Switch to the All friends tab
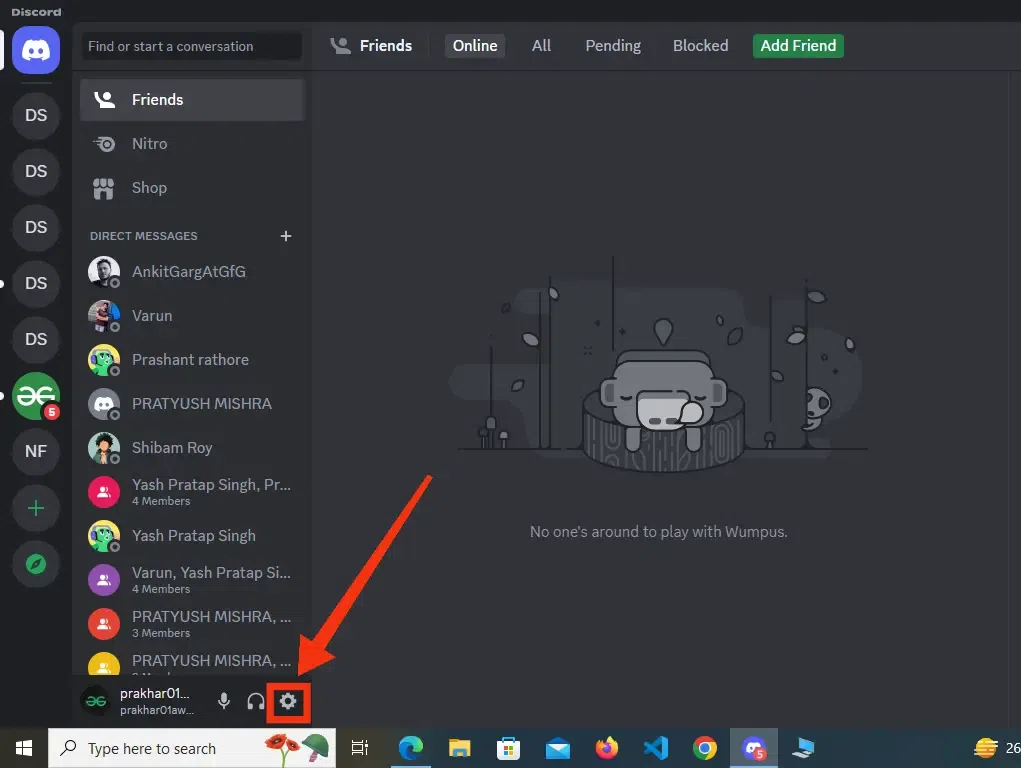The image size is (1021, 768). click(x=541, y=46)
